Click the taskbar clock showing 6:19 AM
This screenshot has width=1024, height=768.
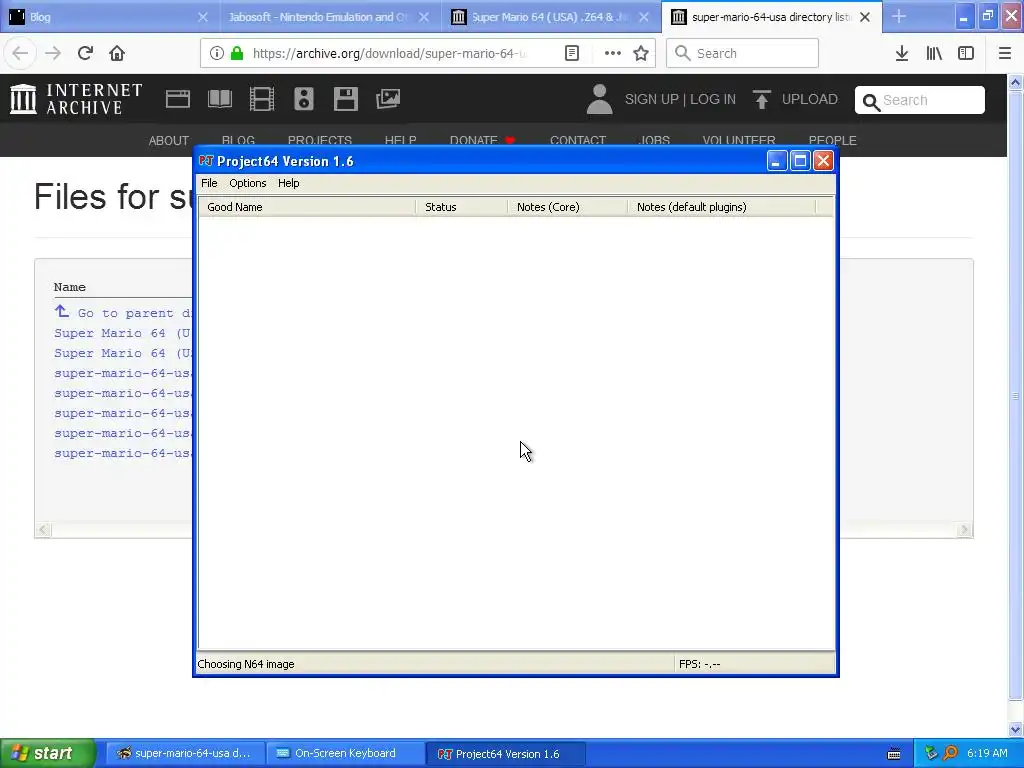[x=987, y=753]
